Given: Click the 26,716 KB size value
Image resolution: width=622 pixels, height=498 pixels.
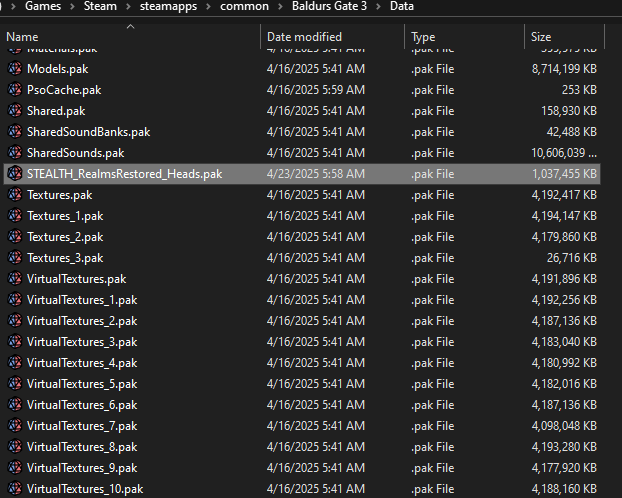Looking at the screenshot, I should point(572,258).
